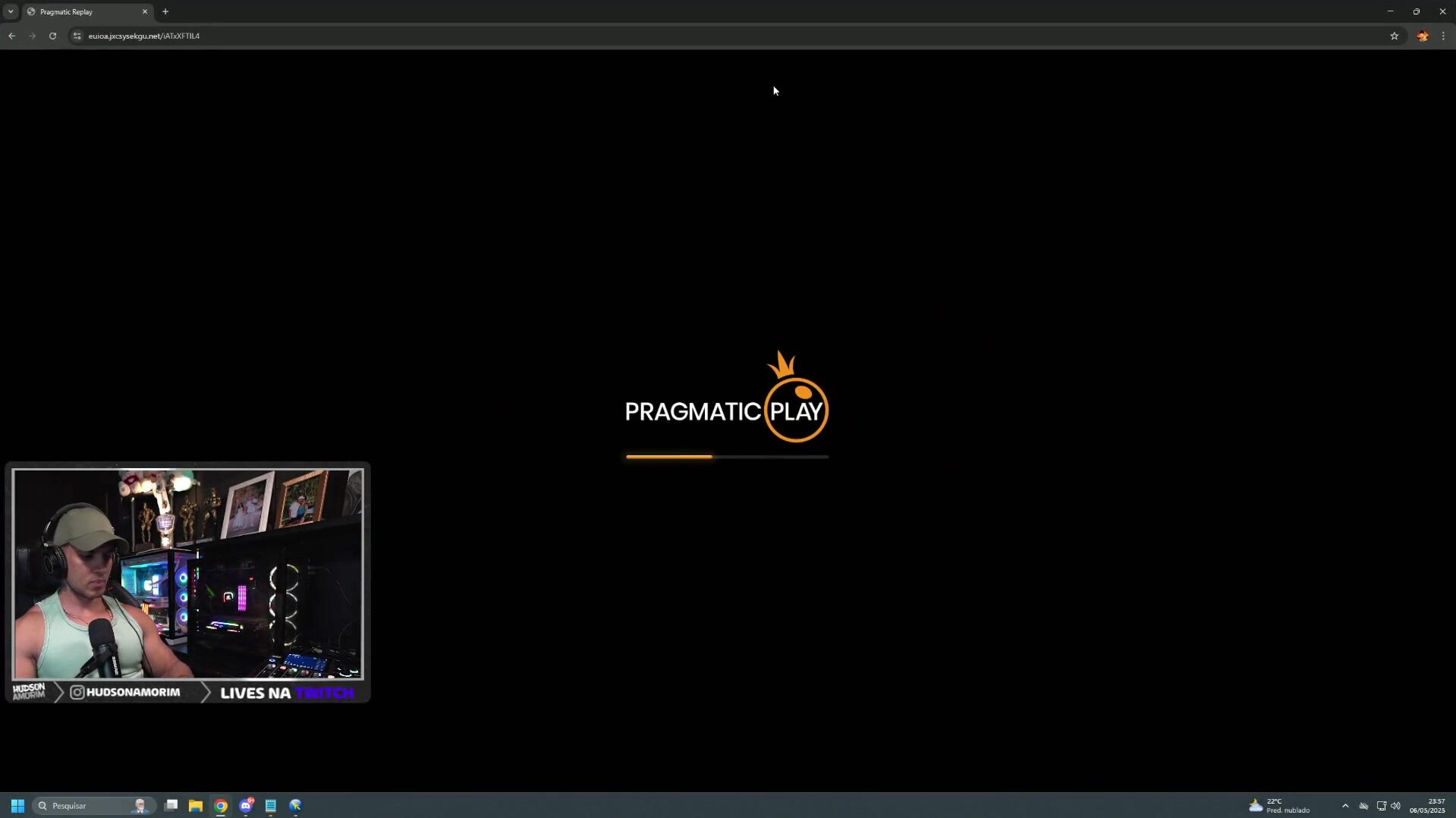Image resolution: width=1456 pixels, height=818 pixels.
Task: Click the grayed-out forward navigation arrow
Action: tap(32, 36)
